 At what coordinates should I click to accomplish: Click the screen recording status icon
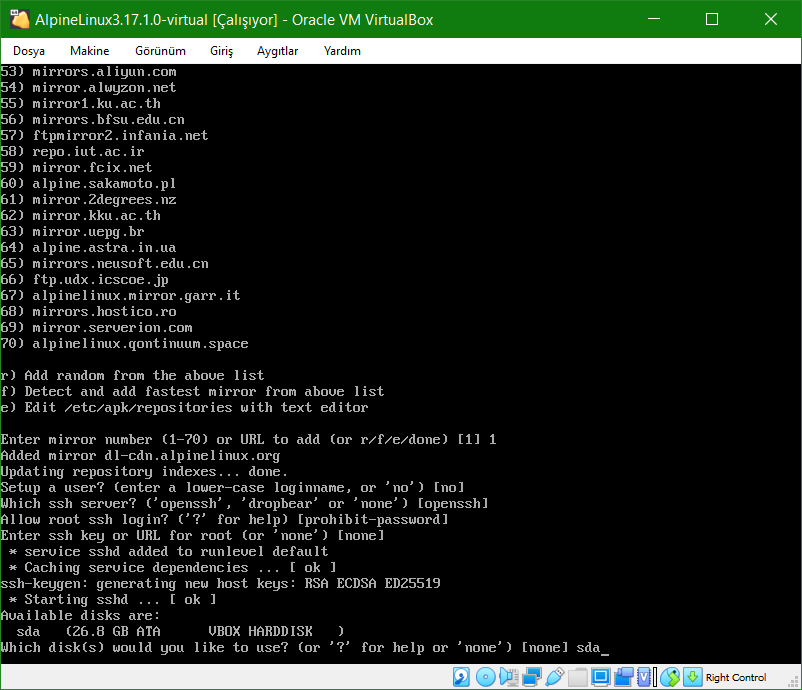click(624, 677)
